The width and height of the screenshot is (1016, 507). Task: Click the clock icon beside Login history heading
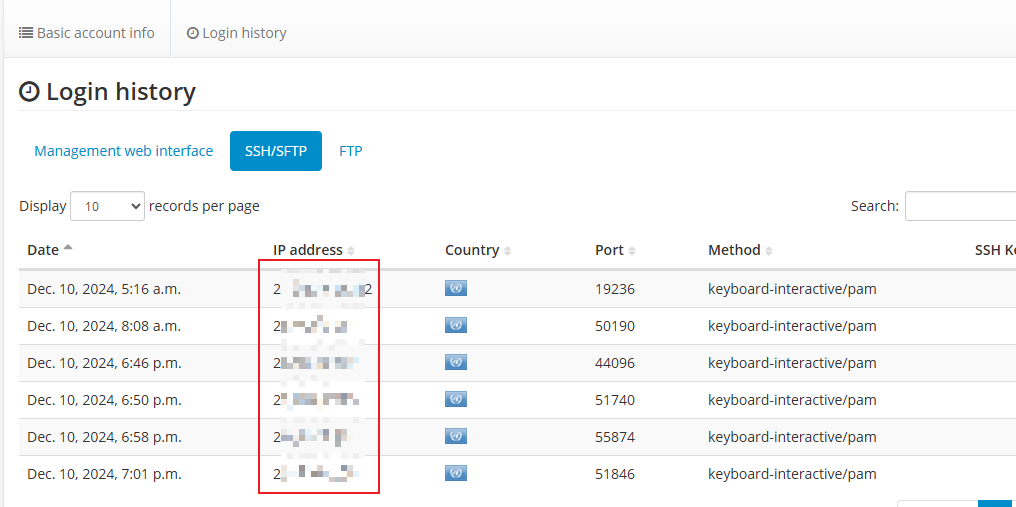pos(30,92)
